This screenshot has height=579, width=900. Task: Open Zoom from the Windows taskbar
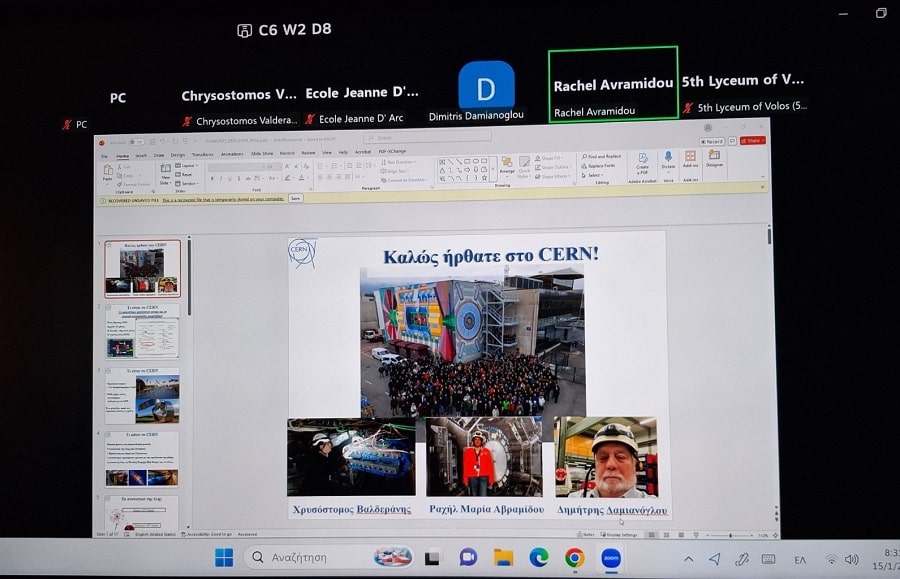click(x=610, y=557)
